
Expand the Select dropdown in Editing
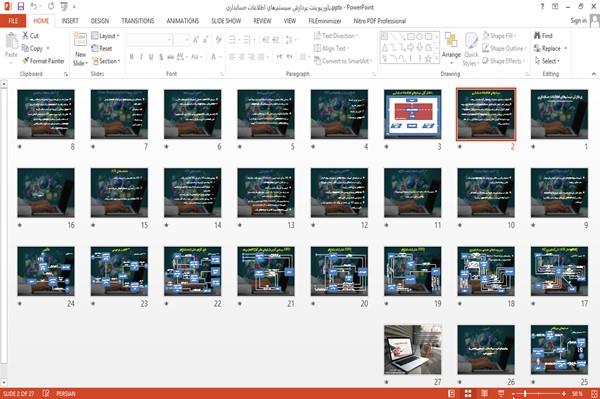547,61
